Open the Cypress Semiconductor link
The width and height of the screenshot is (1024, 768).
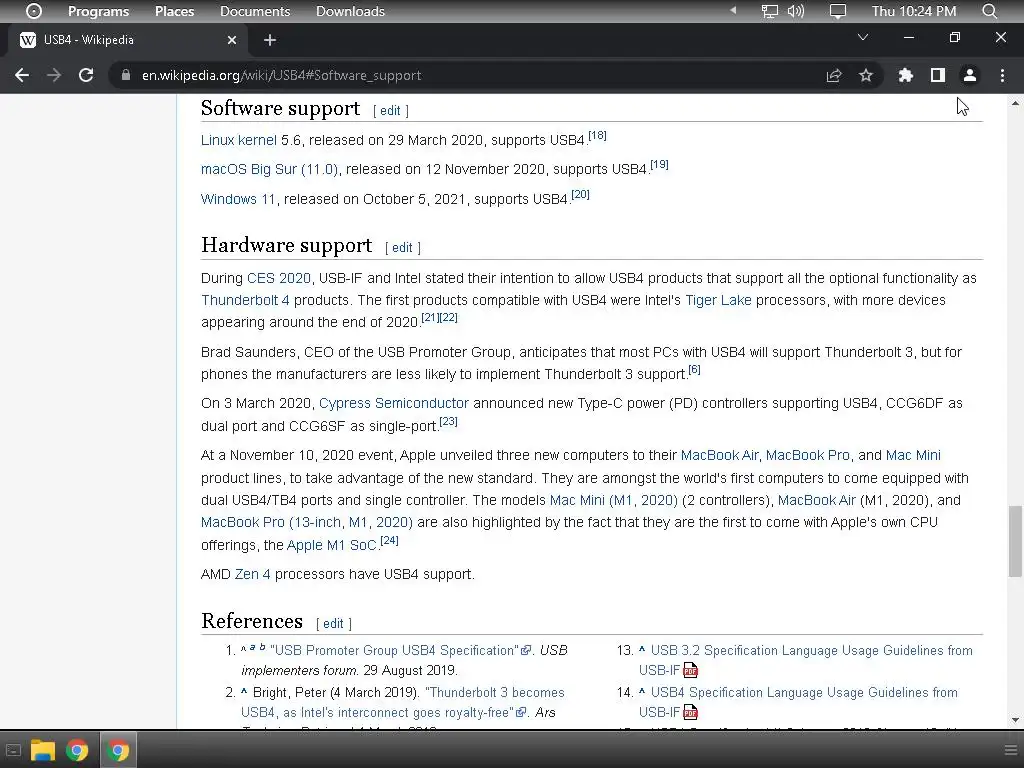[394, 404]
